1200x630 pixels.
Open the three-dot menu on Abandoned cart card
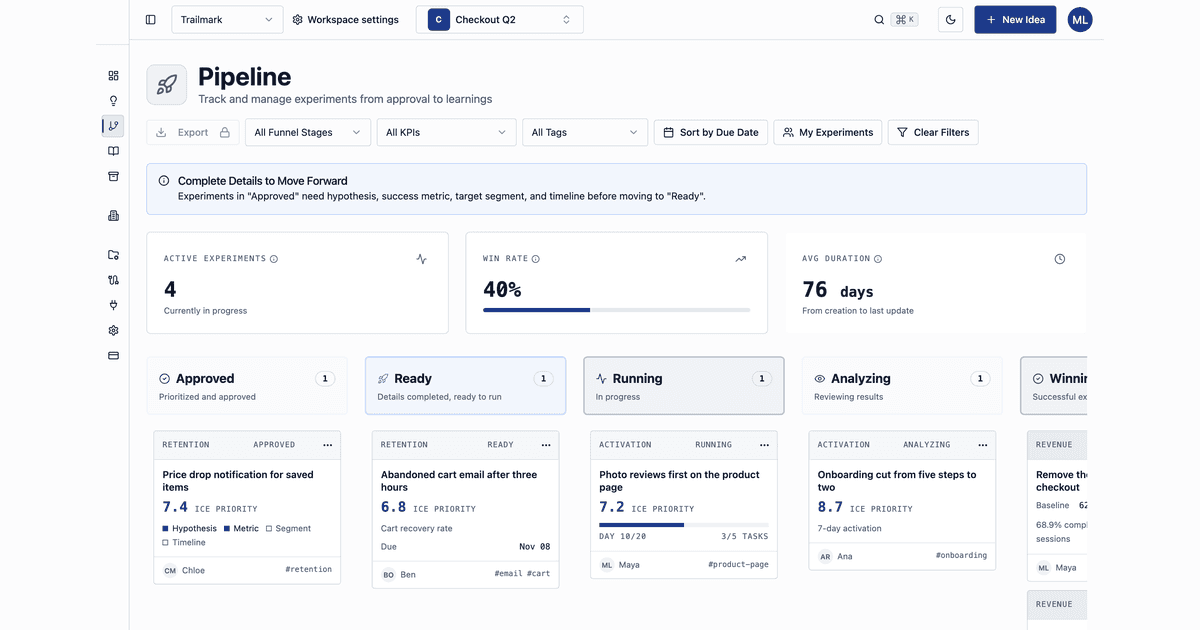(x=545, y=445)
